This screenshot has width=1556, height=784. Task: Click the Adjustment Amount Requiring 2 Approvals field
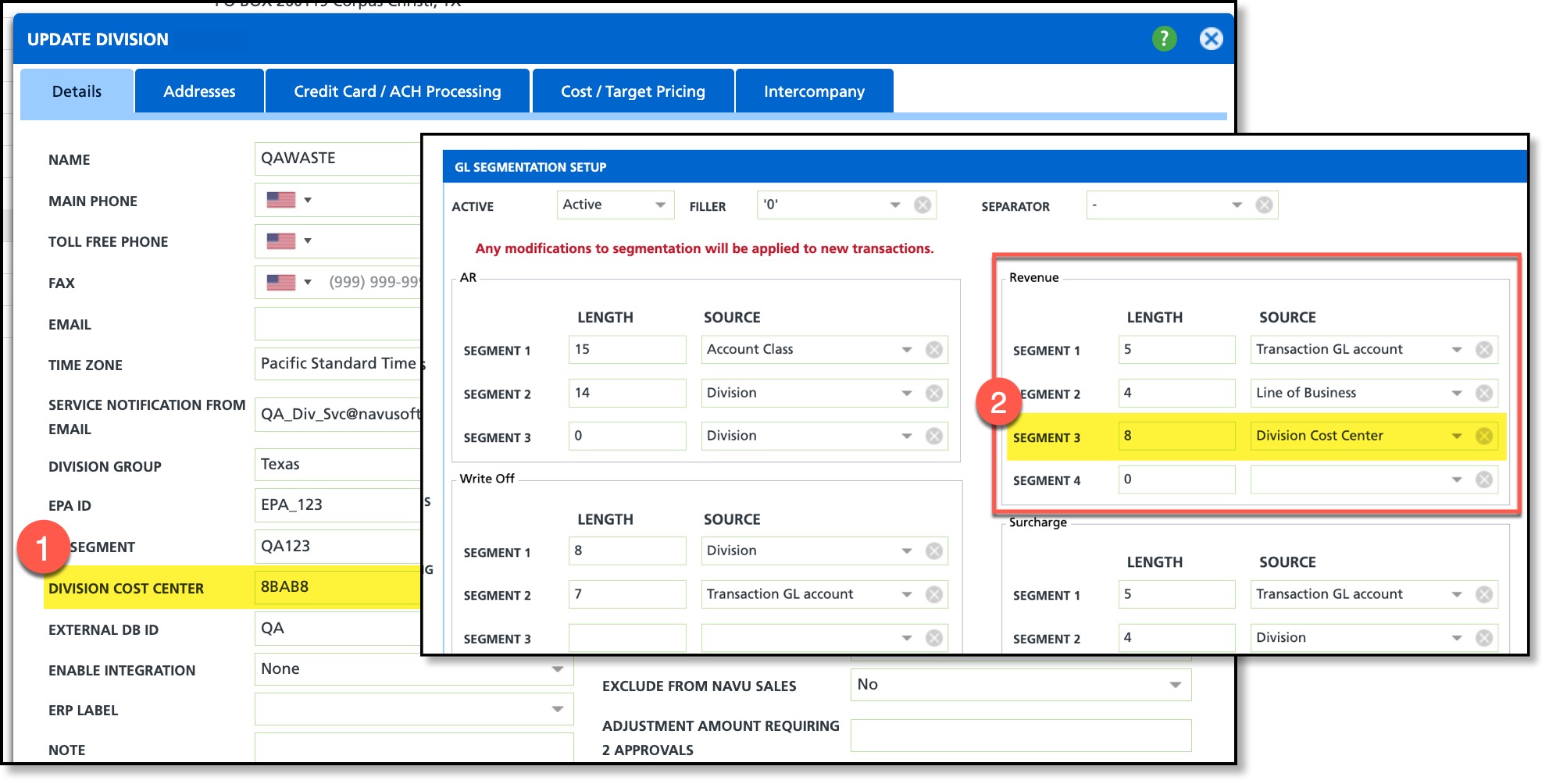(x=1021, y=736)
